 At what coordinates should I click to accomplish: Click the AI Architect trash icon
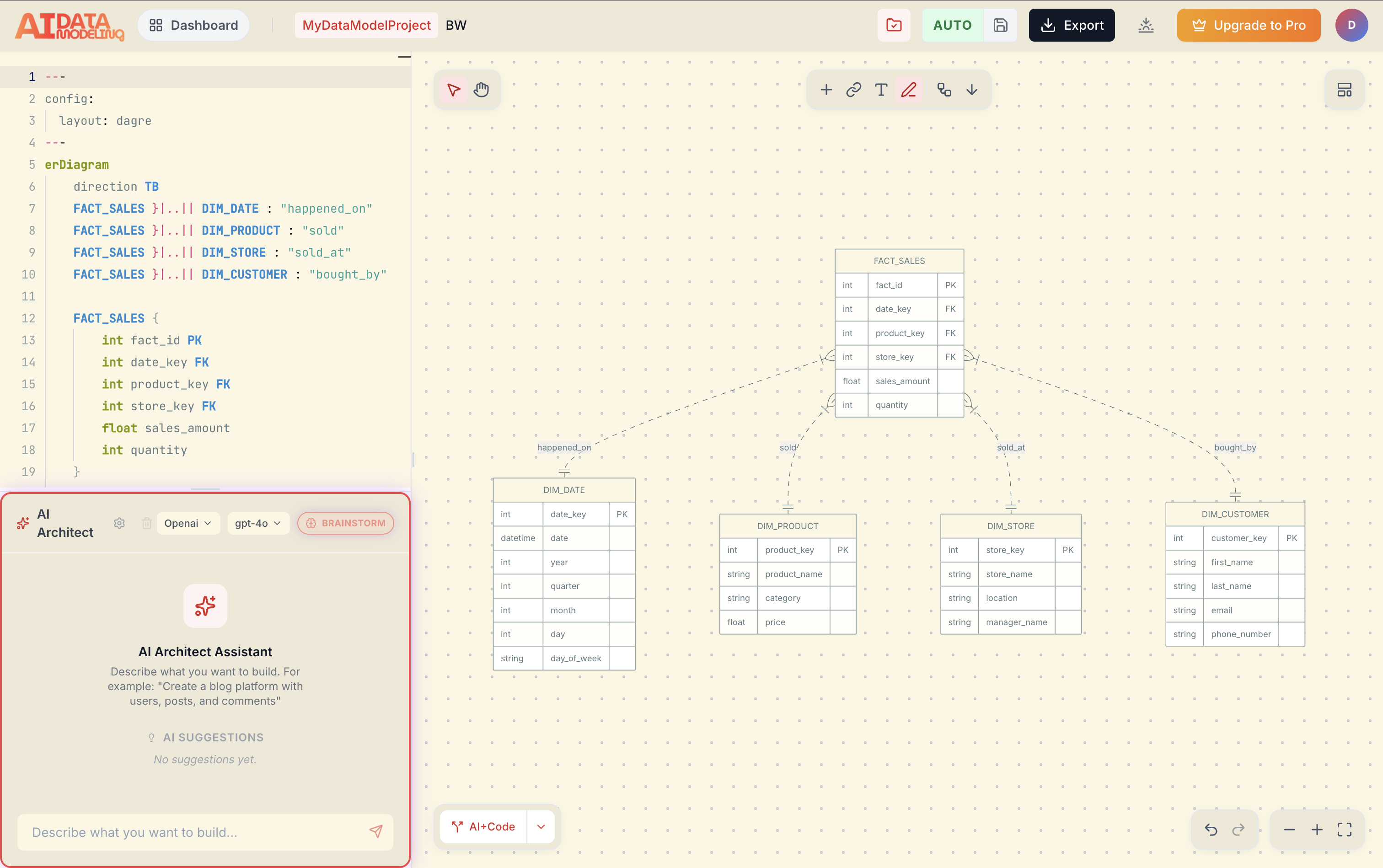tap(147, 523)
